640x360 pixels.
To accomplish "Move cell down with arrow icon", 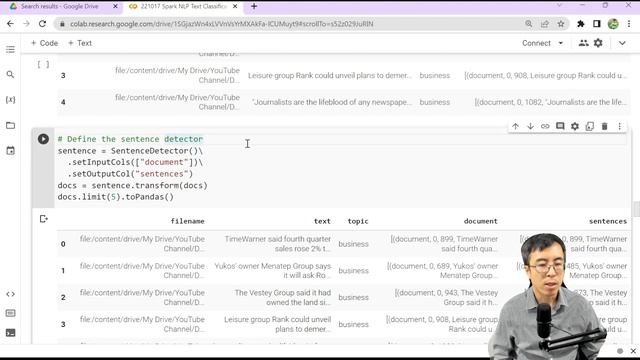I will pos(530,127).
